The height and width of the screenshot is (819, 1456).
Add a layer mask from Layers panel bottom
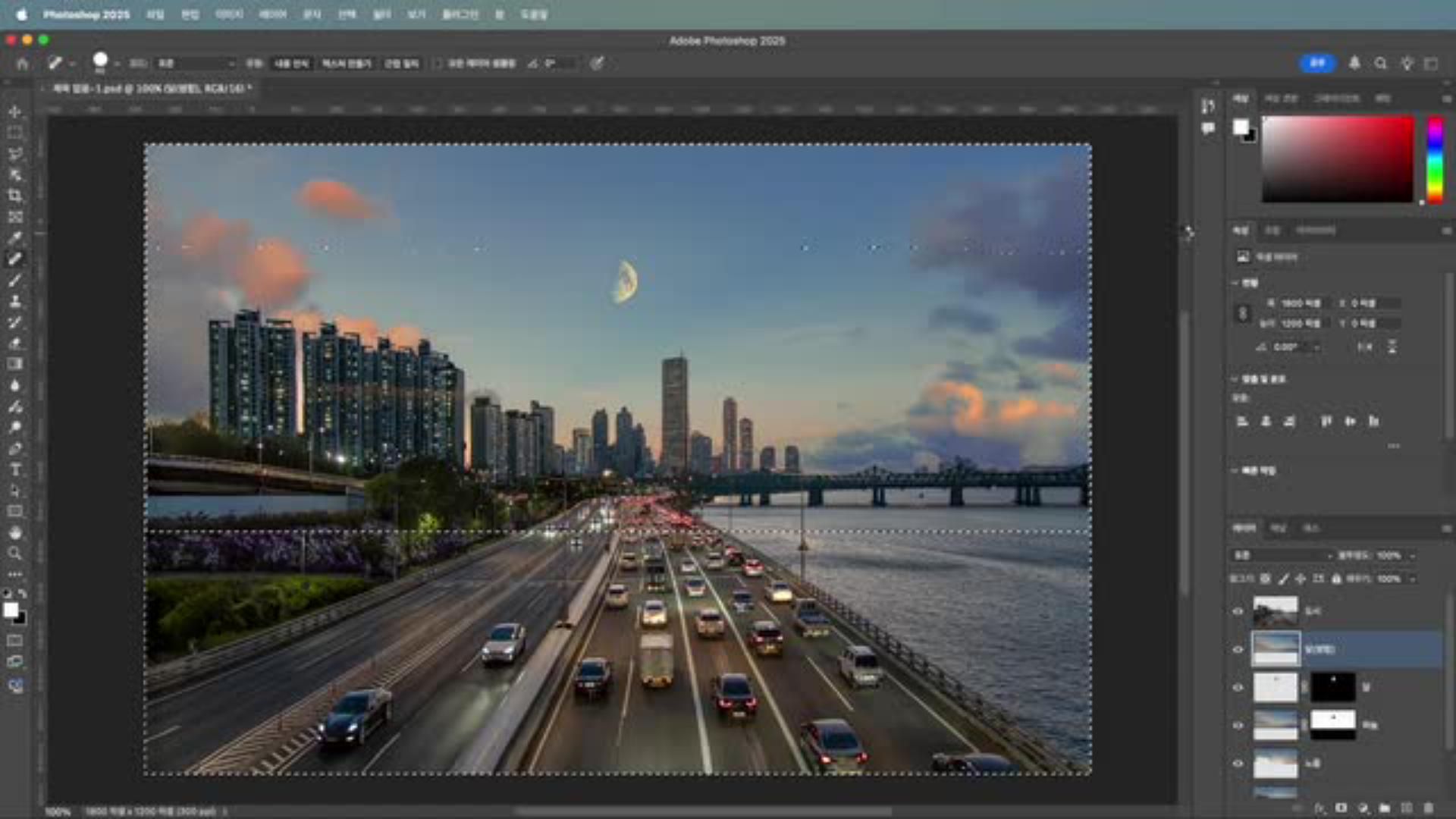[1341, 808]
